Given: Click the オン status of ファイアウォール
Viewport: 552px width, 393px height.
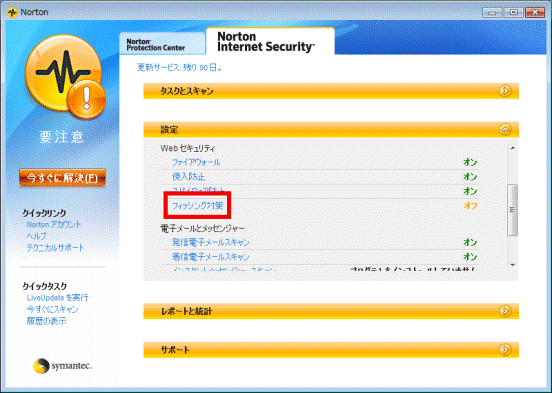Looking at the screenshot, I should click(470, 162).
